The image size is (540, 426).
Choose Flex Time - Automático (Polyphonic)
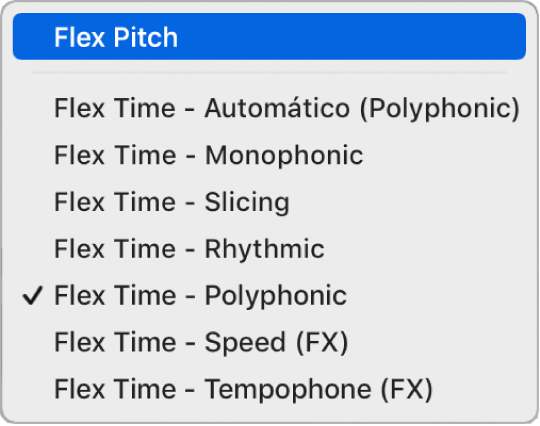click(269, 108)
